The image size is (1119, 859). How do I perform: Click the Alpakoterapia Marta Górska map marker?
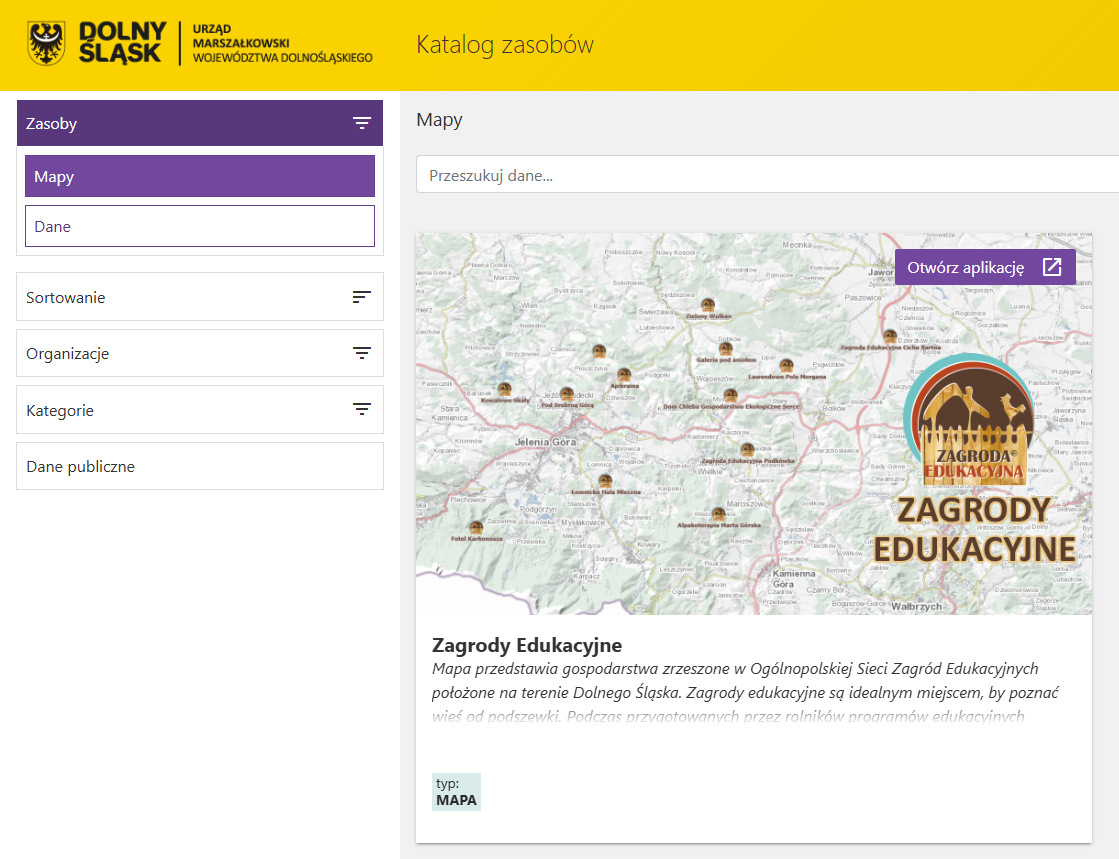(719, 514)
